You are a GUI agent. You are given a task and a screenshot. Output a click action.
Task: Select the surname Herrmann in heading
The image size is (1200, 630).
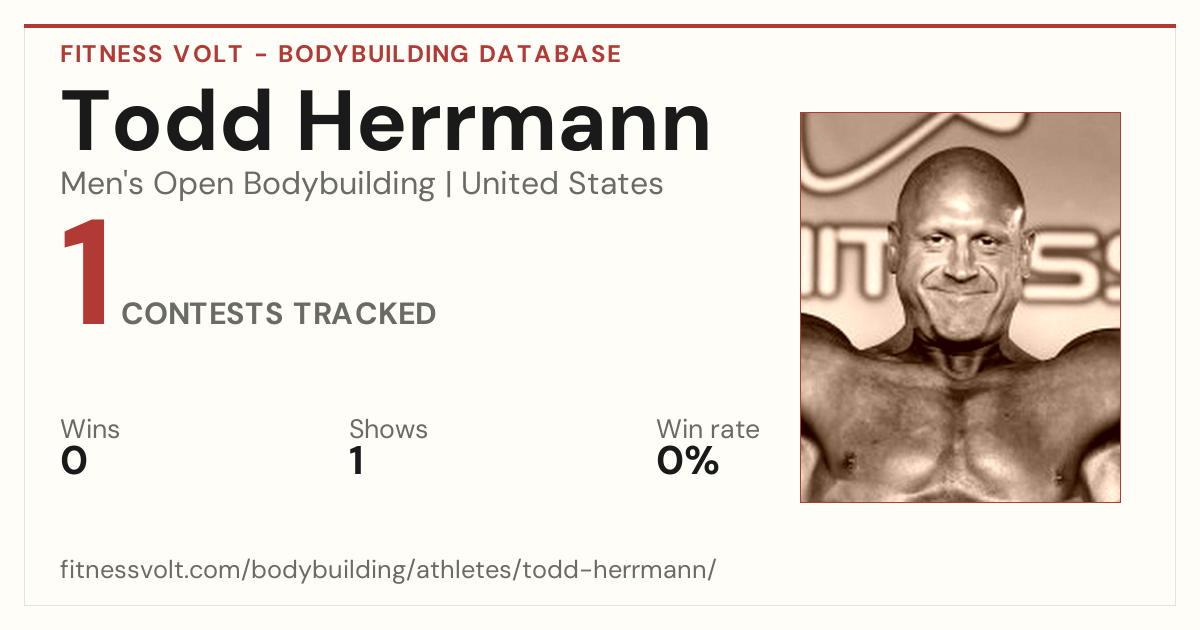click(506, 123)
